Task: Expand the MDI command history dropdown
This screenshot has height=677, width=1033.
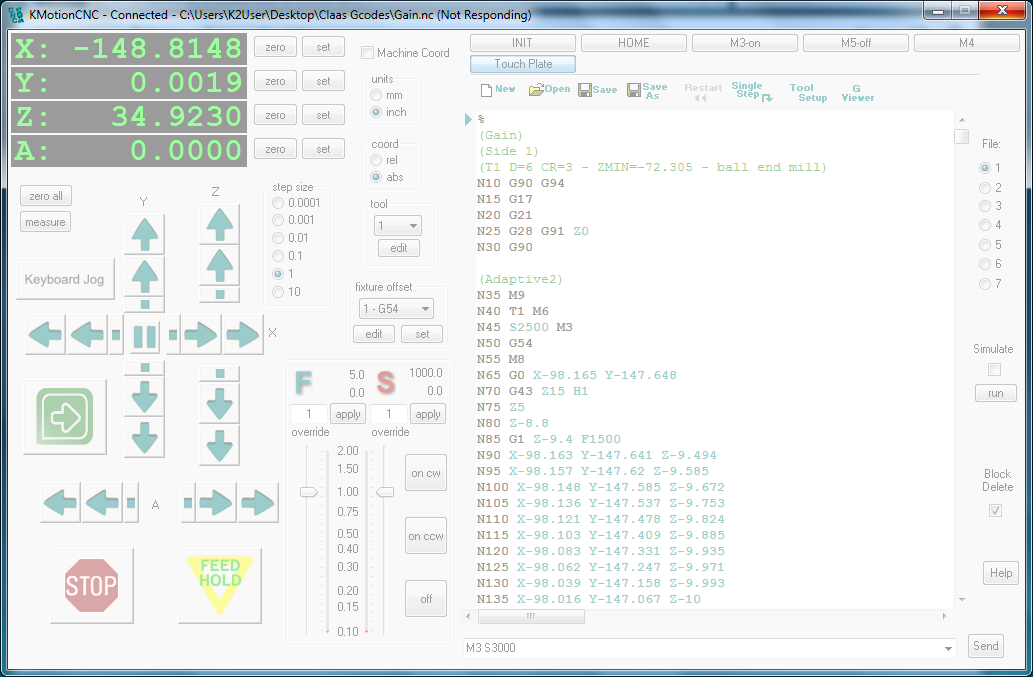Action: 948,648
